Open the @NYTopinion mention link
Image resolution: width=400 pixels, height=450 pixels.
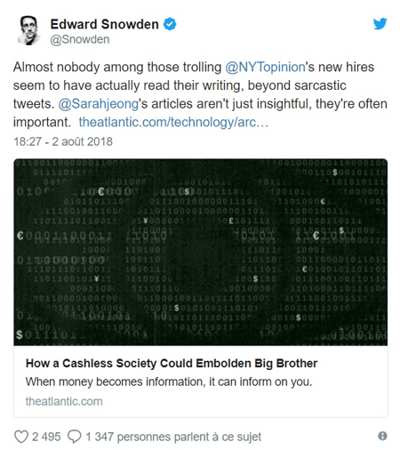tap(265, 67)
